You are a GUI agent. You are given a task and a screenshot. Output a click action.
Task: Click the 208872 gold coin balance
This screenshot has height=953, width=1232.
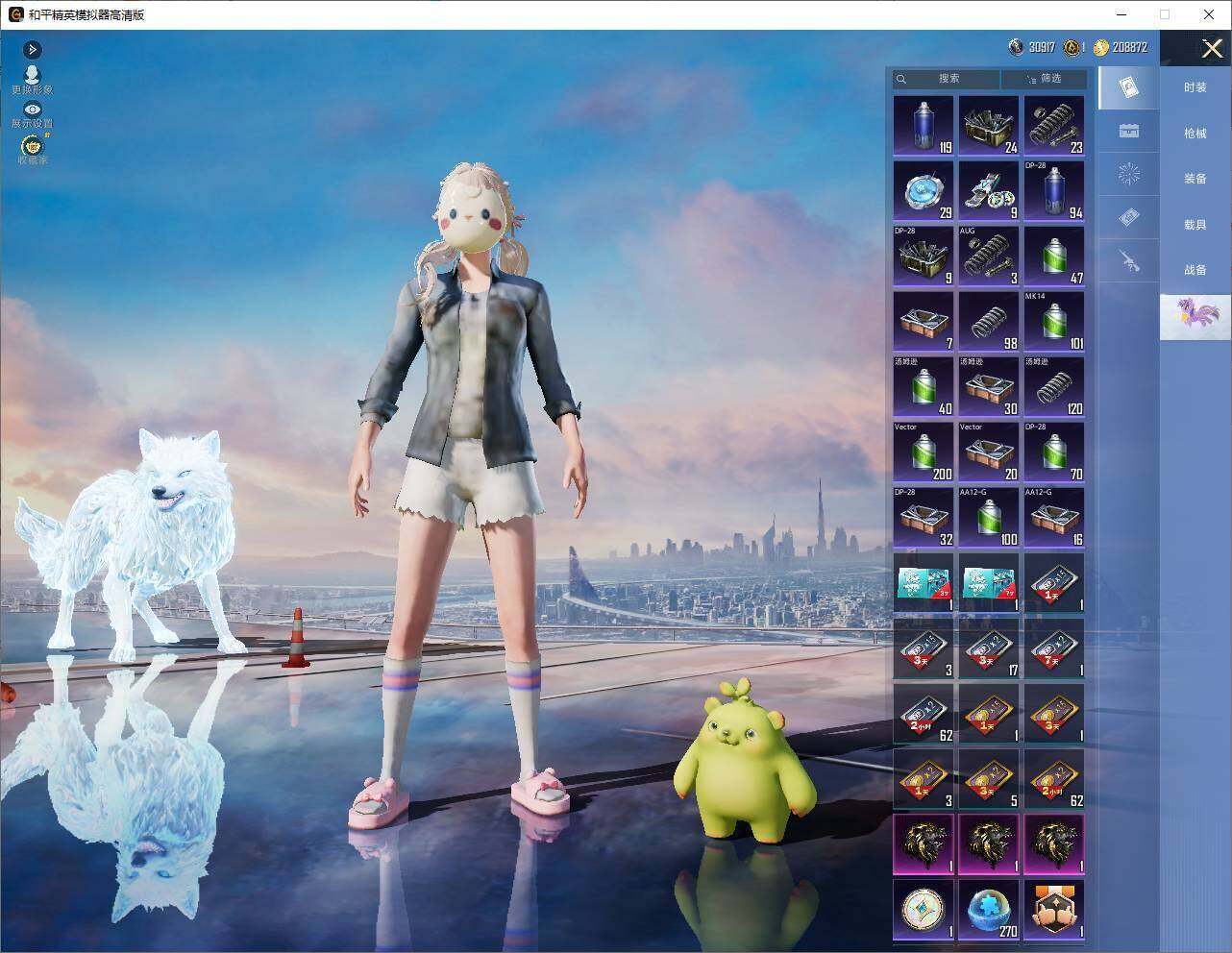pyautogui.click(x=1121, y=47)
